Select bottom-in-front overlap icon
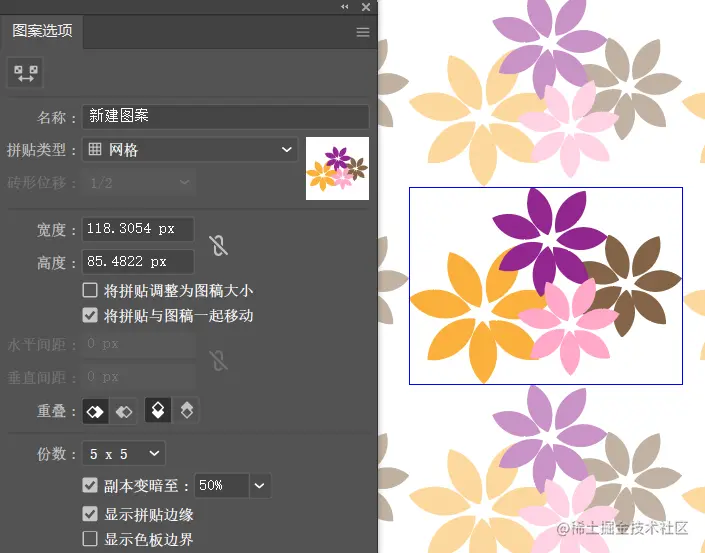This screenshot has width=705, height=553. point(186,410)
